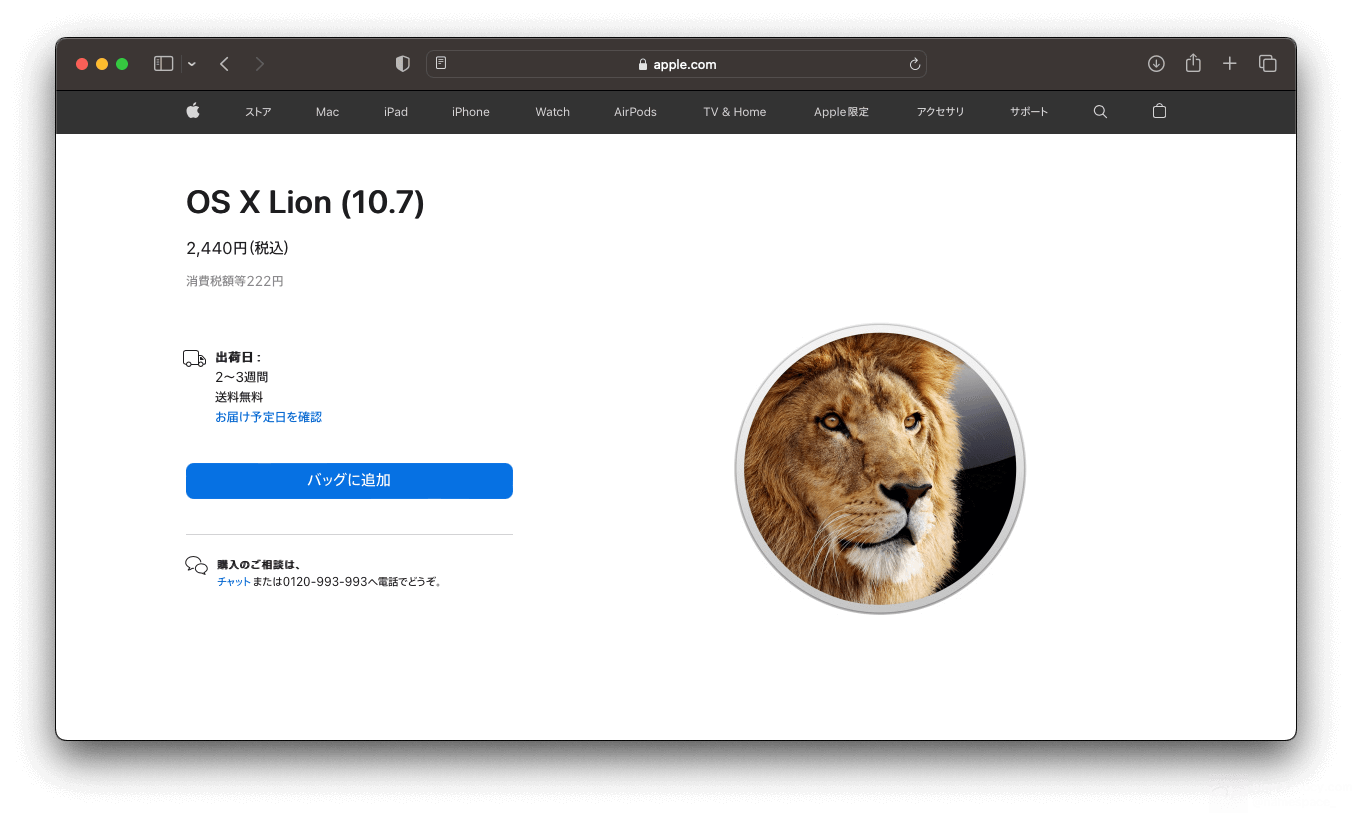The width and height of the screenshot is (1352, 814).
Task: Follow the お届け予定日を確認 link
Action: point(268,417)
